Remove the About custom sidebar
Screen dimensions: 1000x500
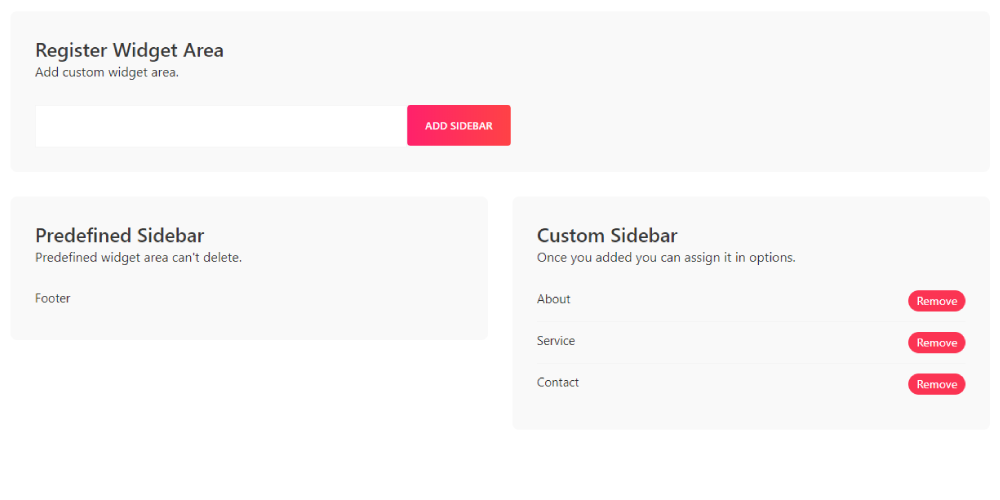tap(936, 301)
